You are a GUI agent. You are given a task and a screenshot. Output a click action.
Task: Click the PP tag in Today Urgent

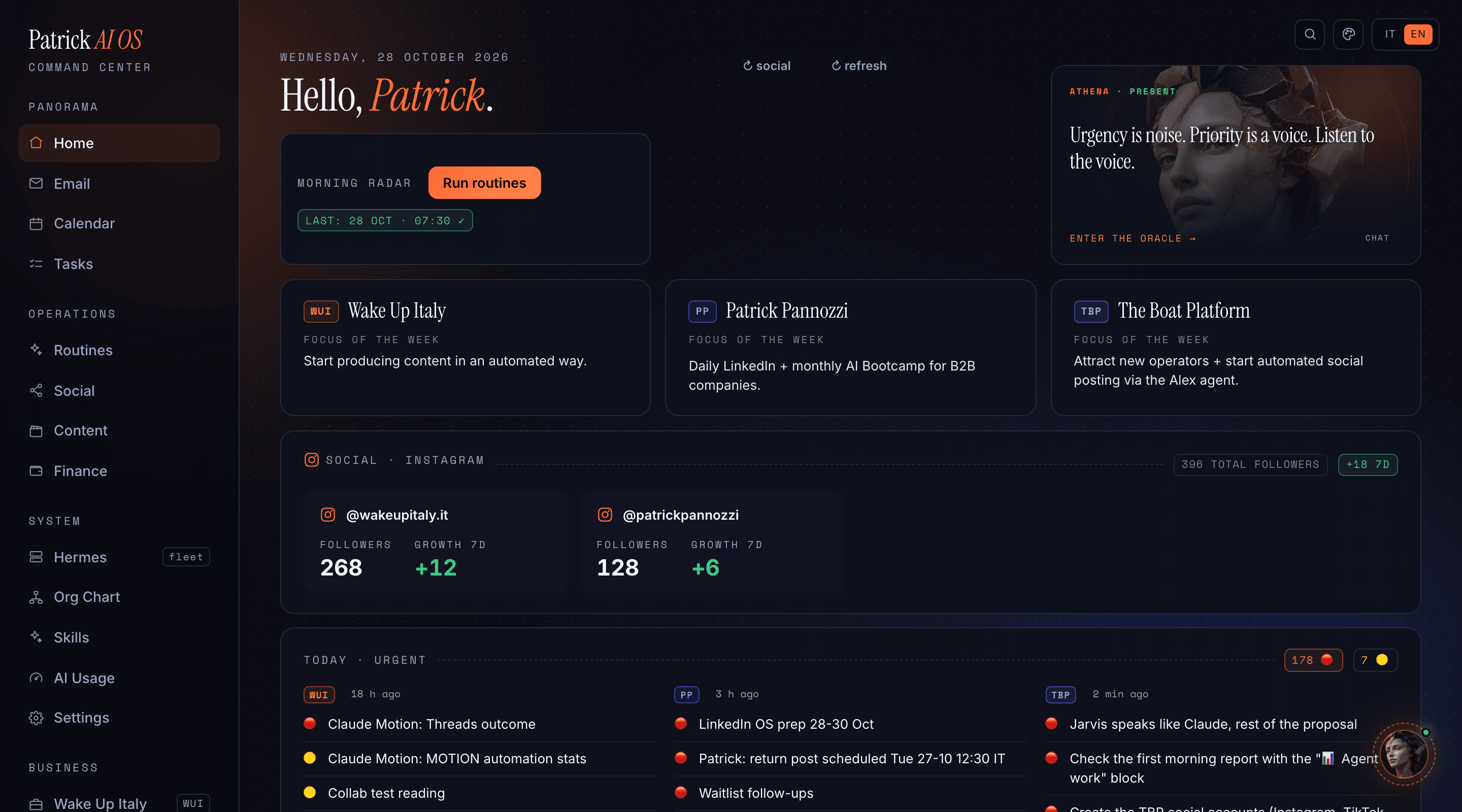[686, 695]
